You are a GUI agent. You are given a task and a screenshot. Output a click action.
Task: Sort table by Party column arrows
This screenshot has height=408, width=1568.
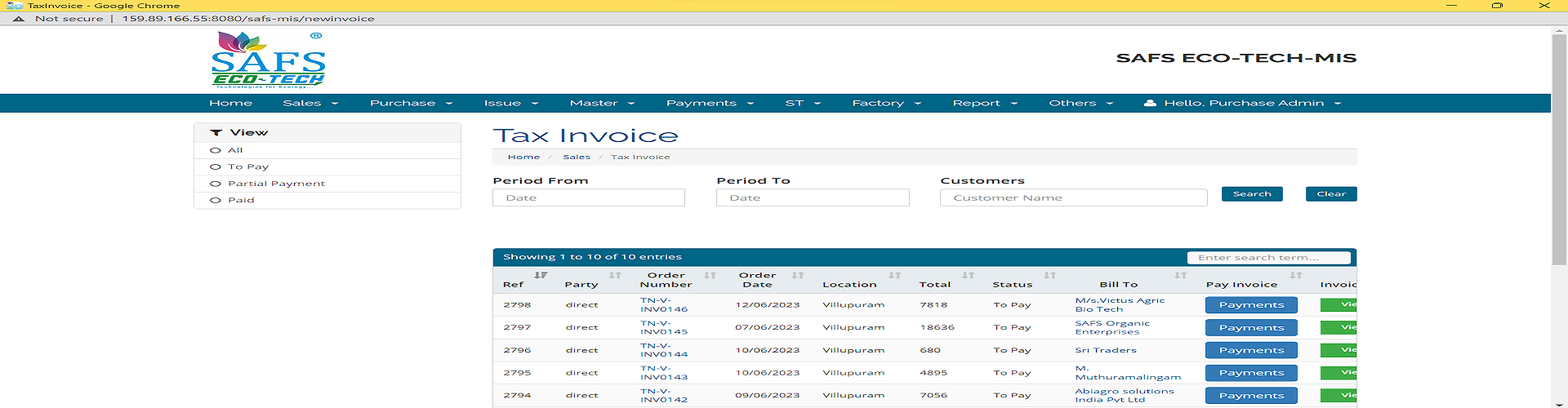click(615, 276)
